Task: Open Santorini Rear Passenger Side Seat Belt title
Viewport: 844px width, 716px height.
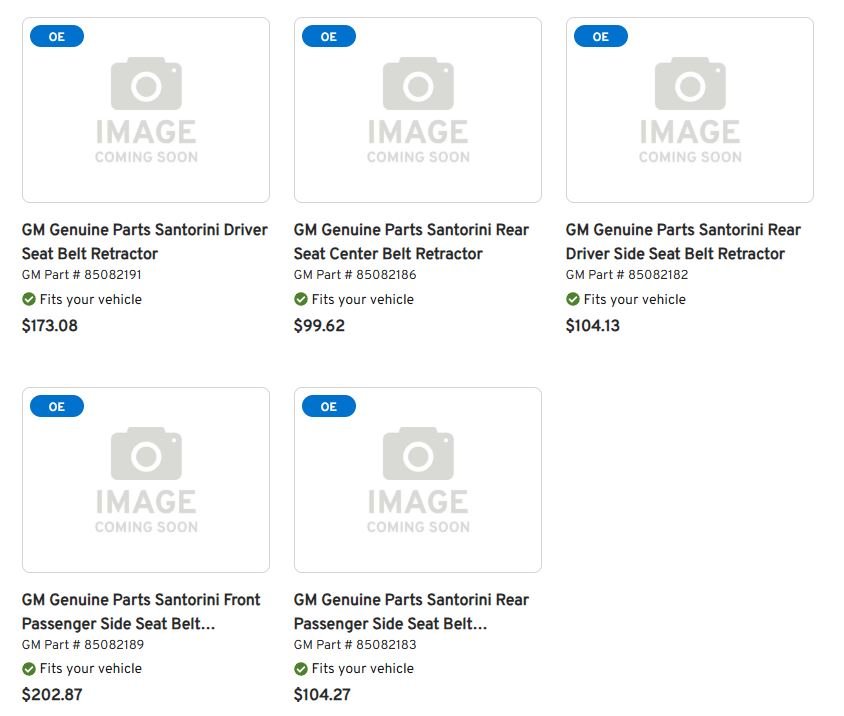Action: tap(411, 611)
